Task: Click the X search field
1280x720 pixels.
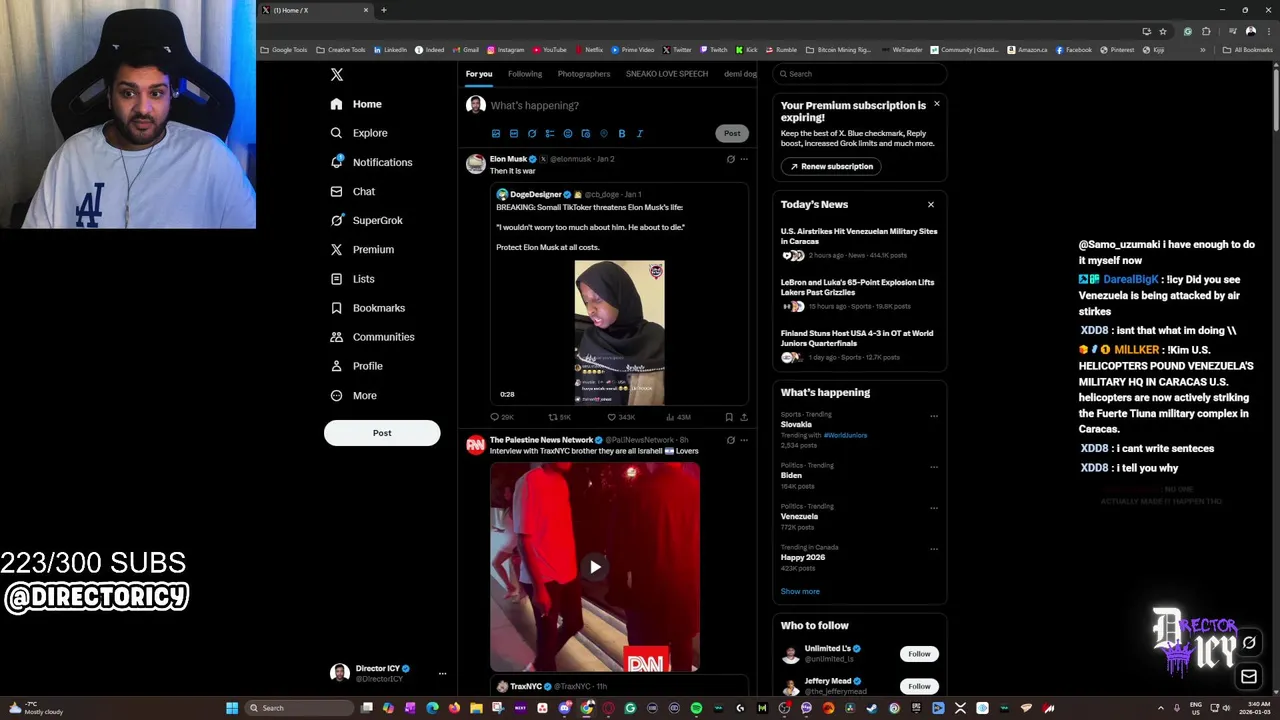Action: point(860,74)
